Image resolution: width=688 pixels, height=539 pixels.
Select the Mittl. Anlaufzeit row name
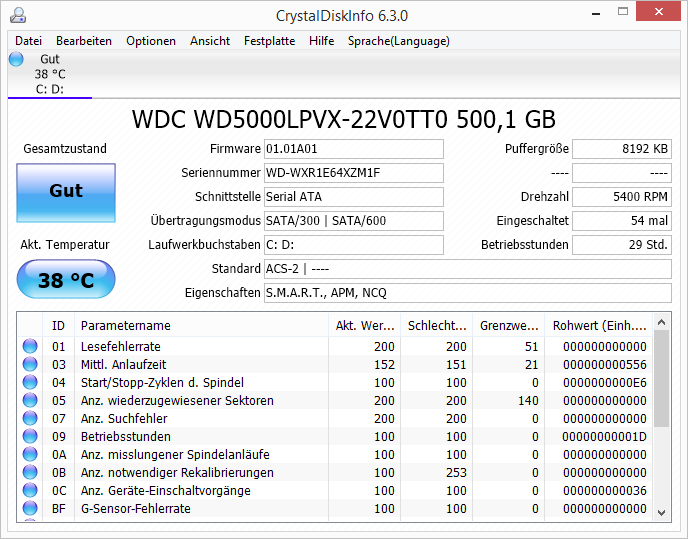coord(123,365)
